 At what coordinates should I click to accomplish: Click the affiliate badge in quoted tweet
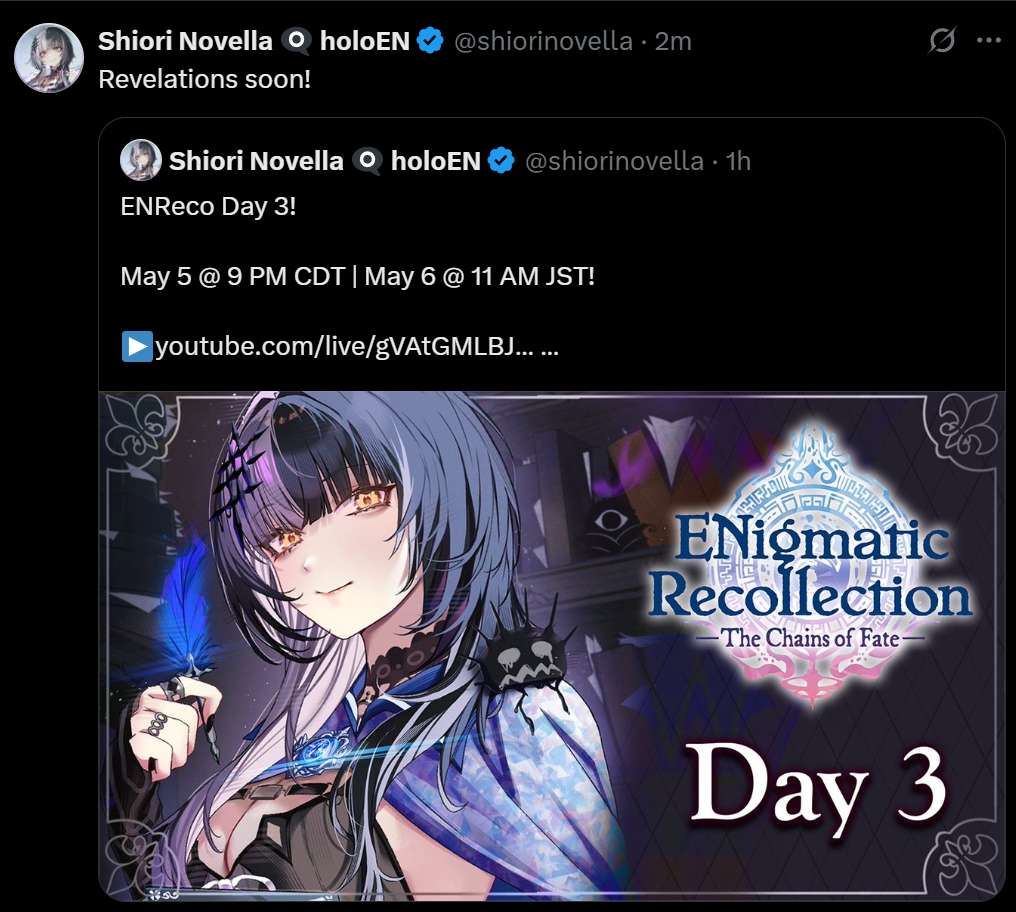tap(367, 161)
